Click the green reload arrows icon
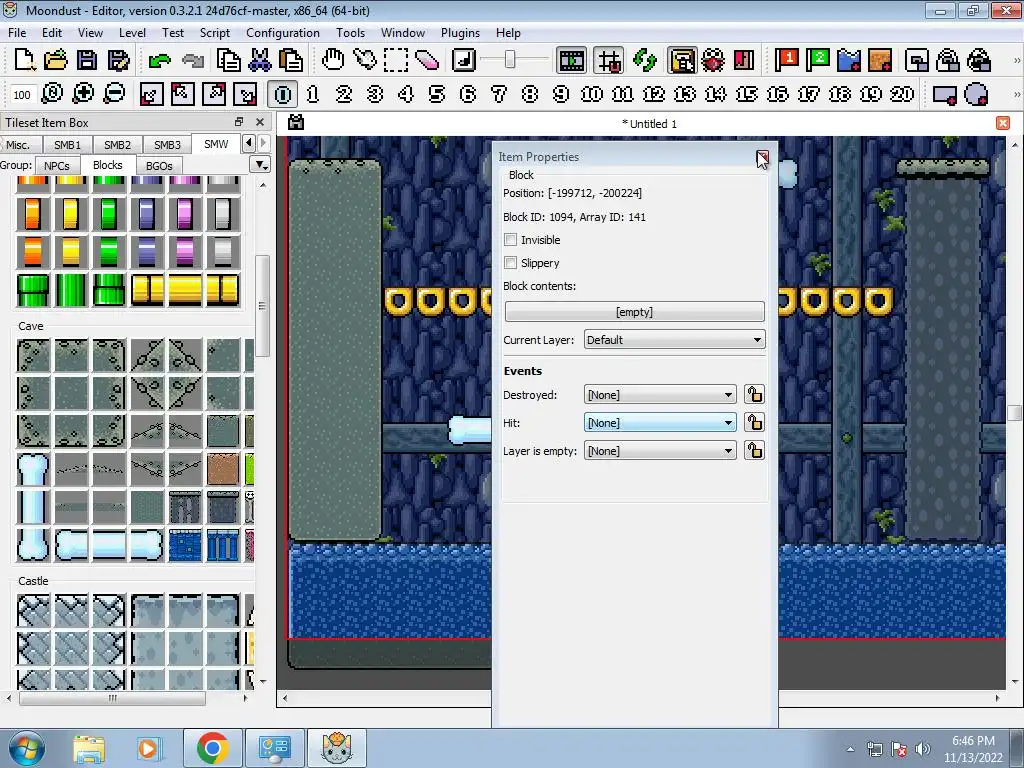This screenshot has width=1024, height=768. point(645,60)
